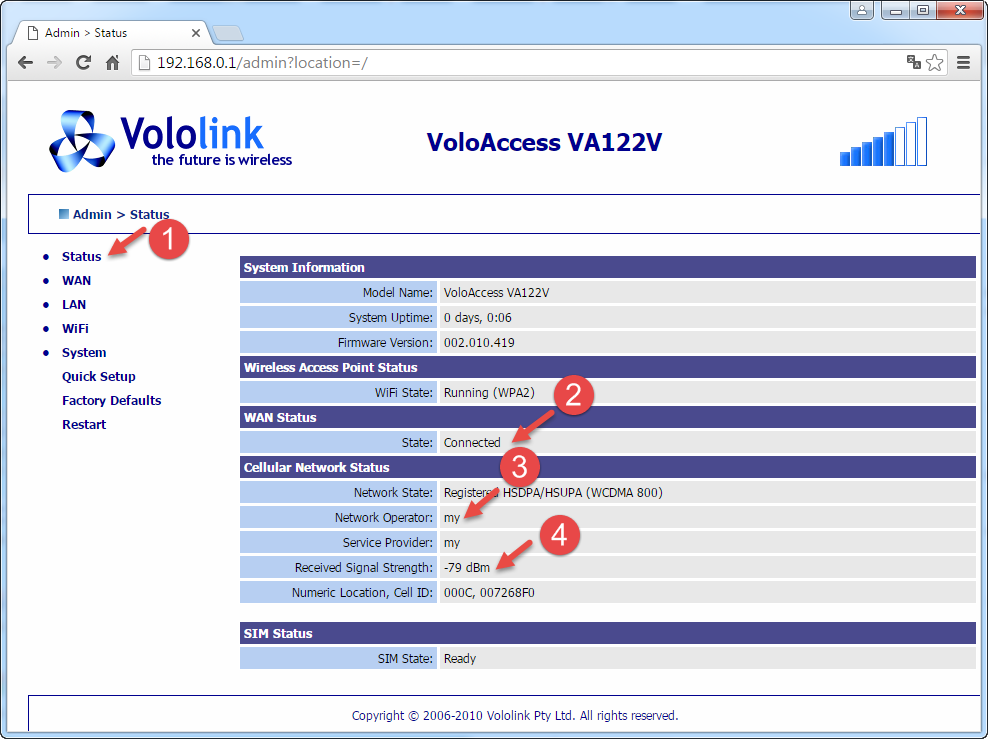Click the Network Operator value my
988x739 pixels.
(452, 518)
